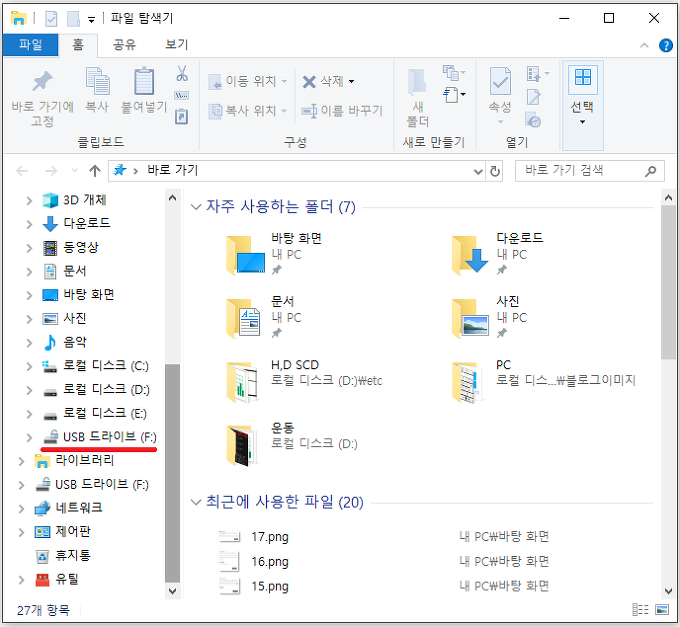Click the Back navigation arrow

point(22,171)
